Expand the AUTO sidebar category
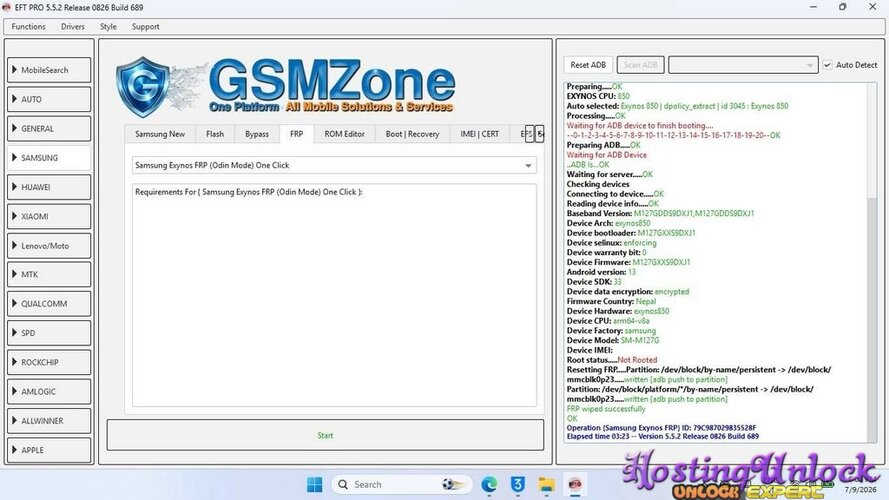The height and width of the screenshot is (500, 889). pyautogui.click(x=49, y=99)
